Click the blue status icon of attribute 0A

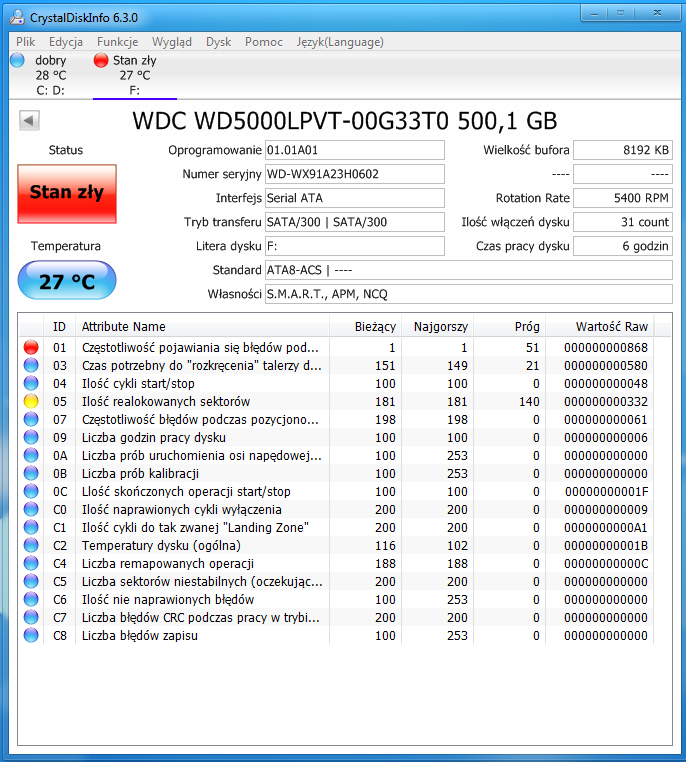coord(31,455)
